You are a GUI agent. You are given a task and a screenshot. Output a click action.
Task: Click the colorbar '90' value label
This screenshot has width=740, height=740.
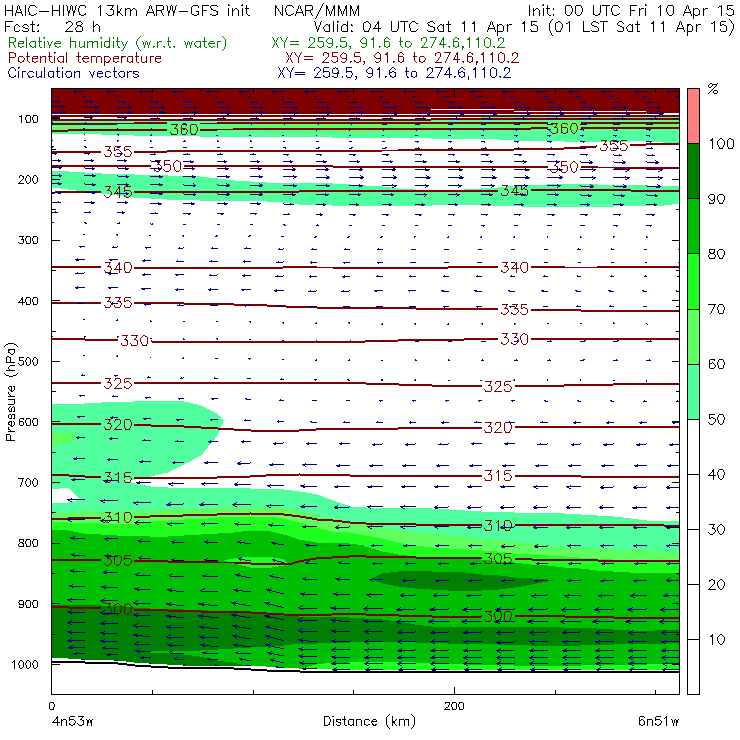[x=717, y=199]
